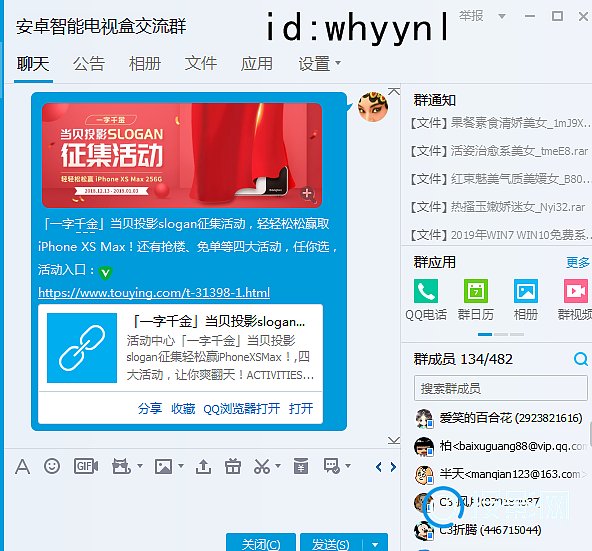Click 更多 in 群应用 section
Viewport: 592px width, 551px height.
(x=578, y=262)
